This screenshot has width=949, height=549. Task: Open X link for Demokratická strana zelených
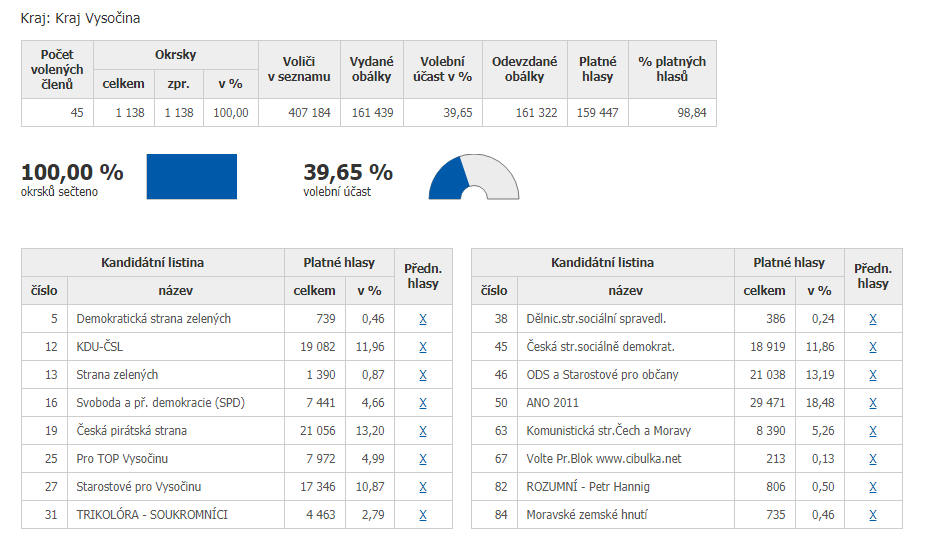coord(423,319)
